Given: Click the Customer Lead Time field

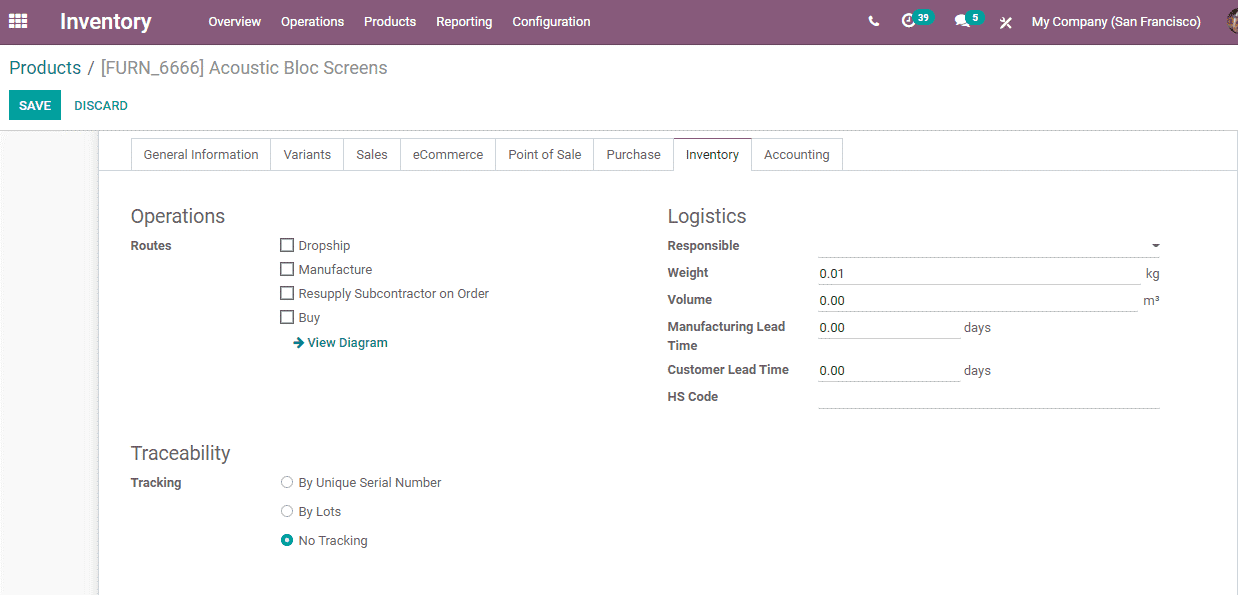Looking at the screenshot, I should point(889,370).
